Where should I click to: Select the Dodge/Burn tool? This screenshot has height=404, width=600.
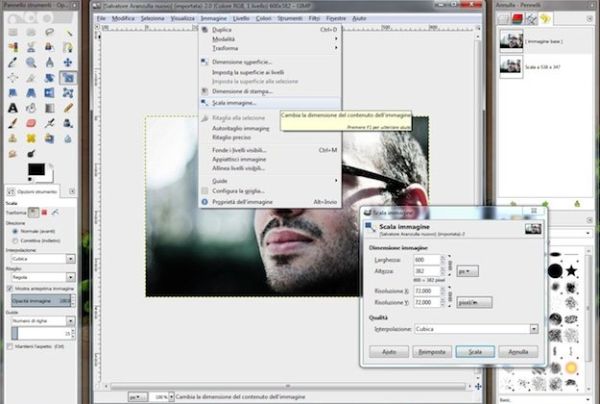pos(31,154)
